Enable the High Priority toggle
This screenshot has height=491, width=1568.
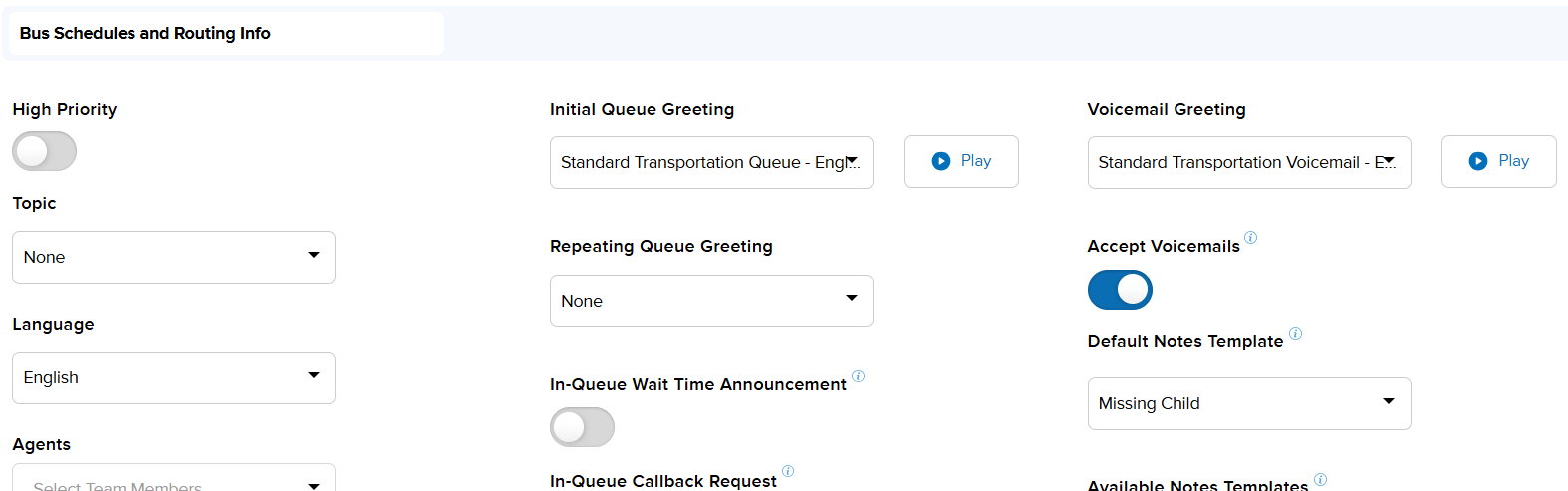coord(44,151)
